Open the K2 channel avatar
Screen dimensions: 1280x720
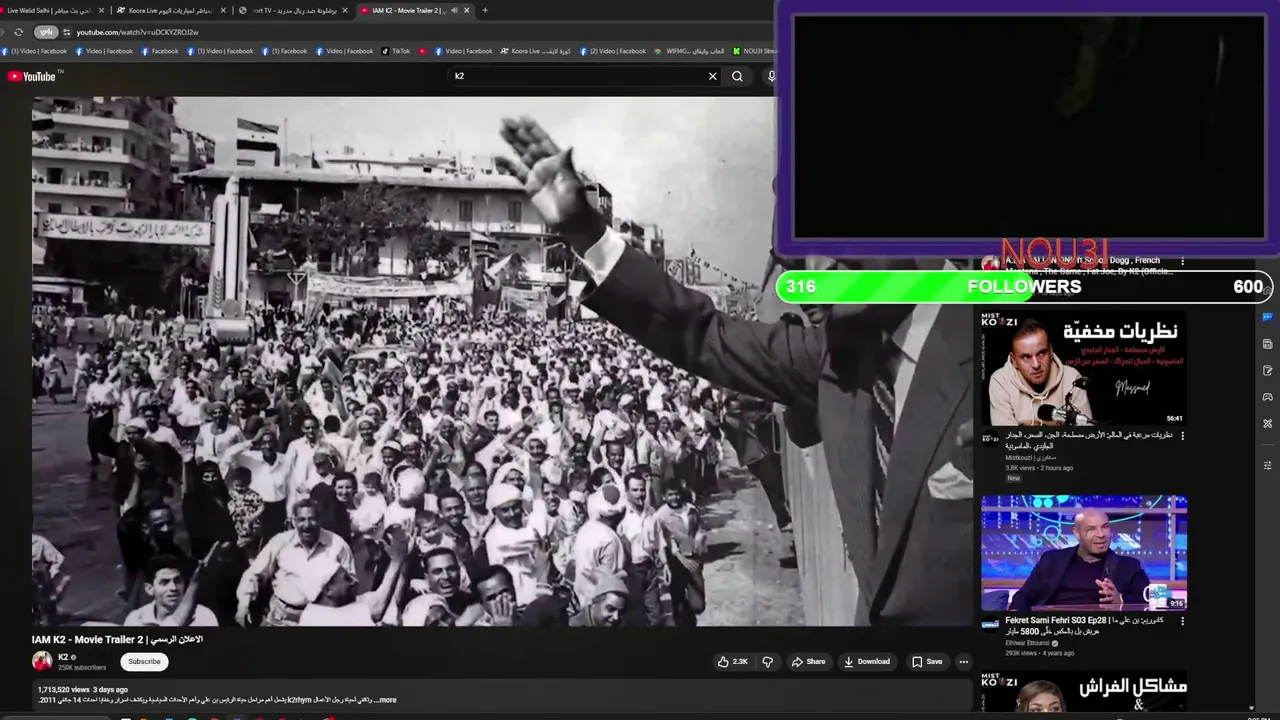(x=42, y=661)
